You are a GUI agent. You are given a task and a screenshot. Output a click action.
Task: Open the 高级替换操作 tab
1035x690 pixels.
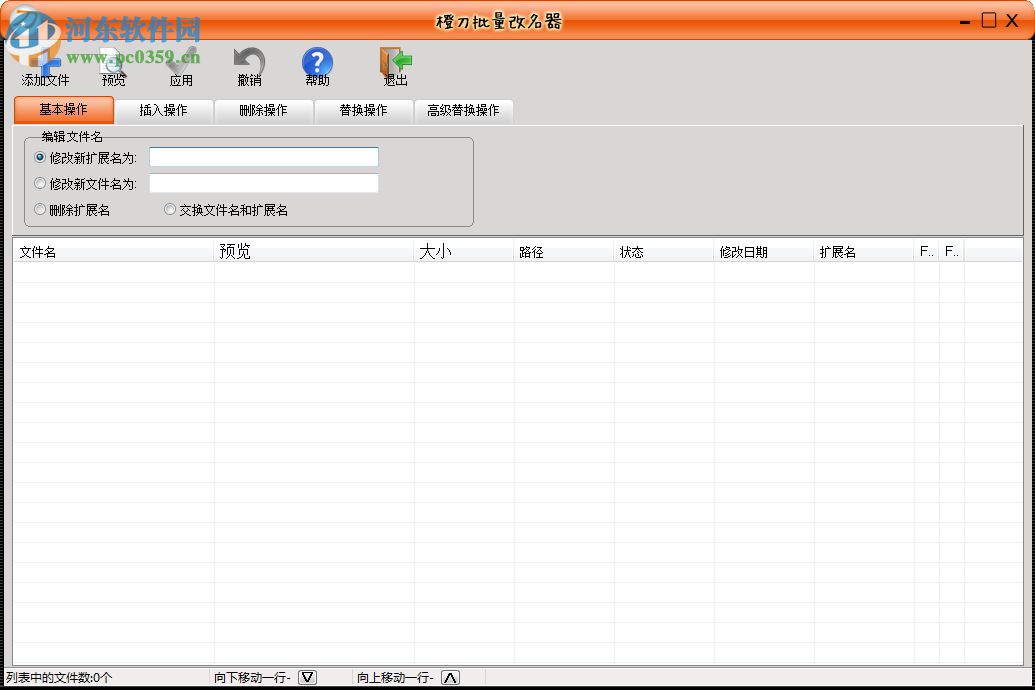click(463, 111)
